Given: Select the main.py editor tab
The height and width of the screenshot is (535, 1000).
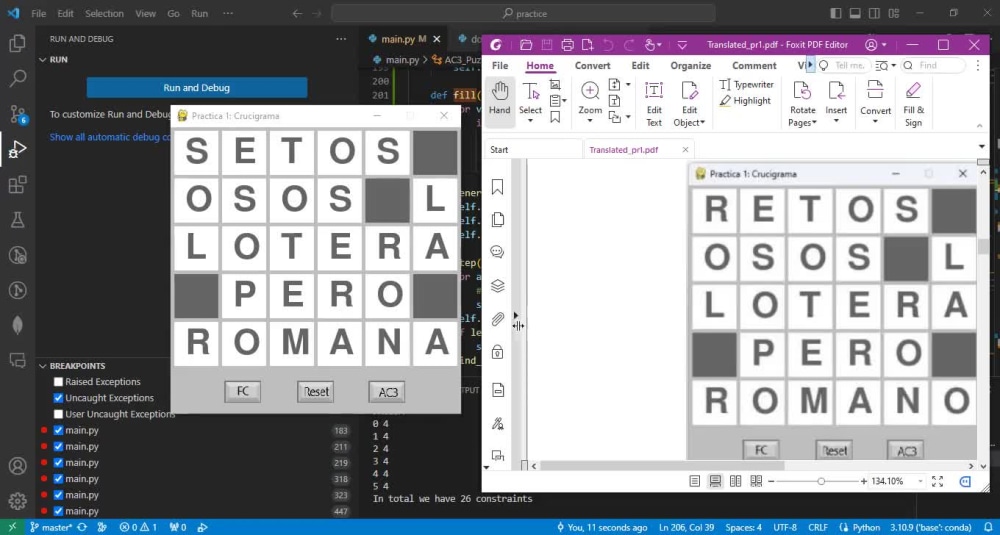Looking at the screenshot, I should 403,39.
